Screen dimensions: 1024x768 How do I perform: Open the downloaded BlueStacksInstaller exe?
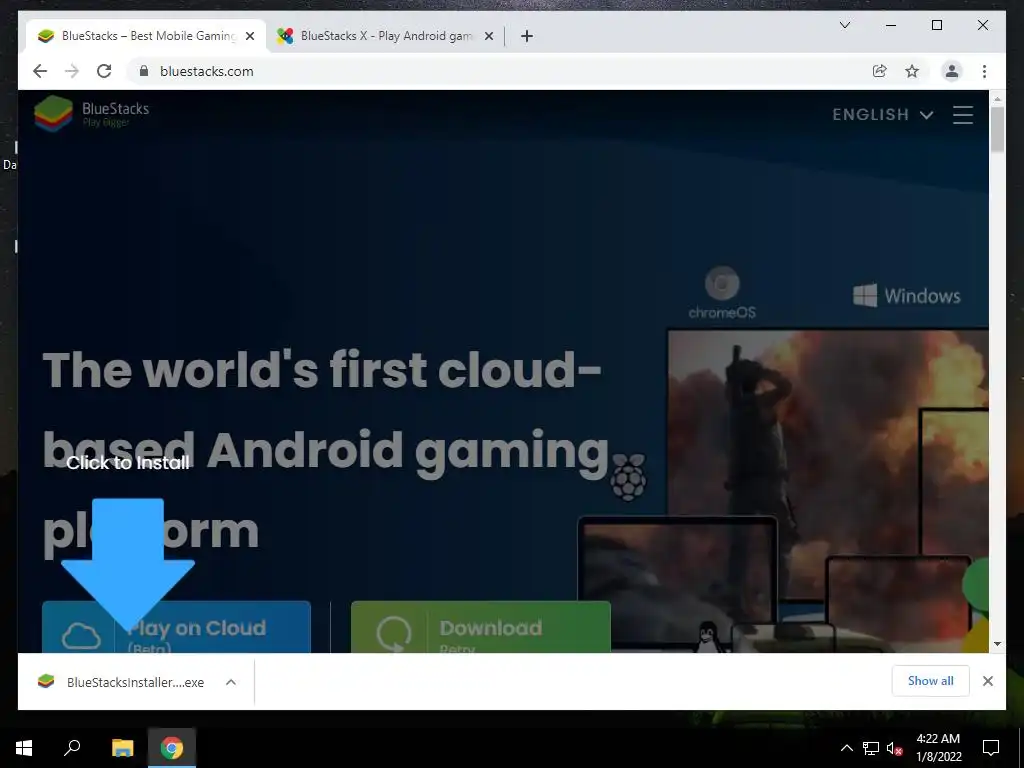122,682
